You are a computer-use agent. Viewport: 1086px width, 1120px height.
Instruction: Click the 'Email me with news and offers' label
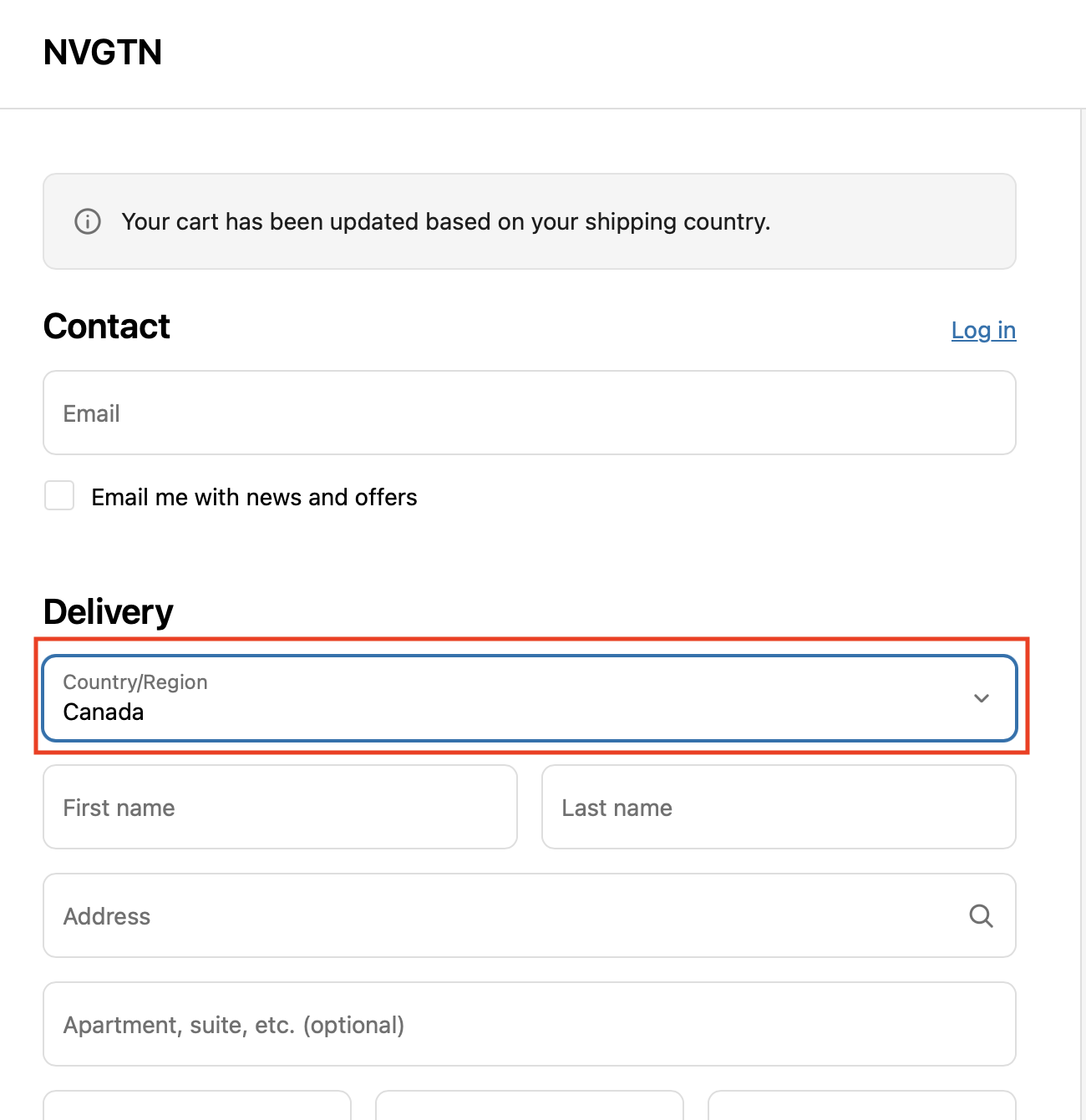254,497
